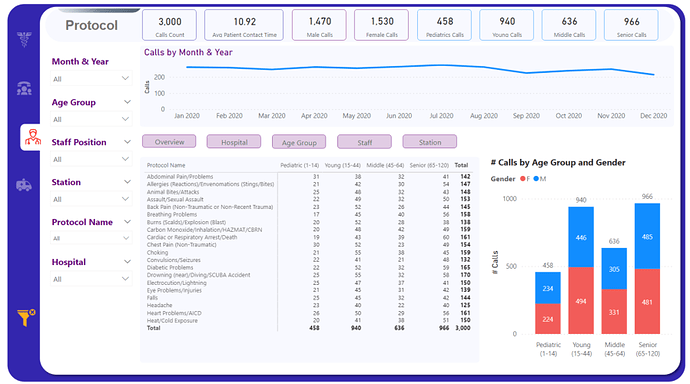Select the Choking row
The image size is (690, 384).
308,252
